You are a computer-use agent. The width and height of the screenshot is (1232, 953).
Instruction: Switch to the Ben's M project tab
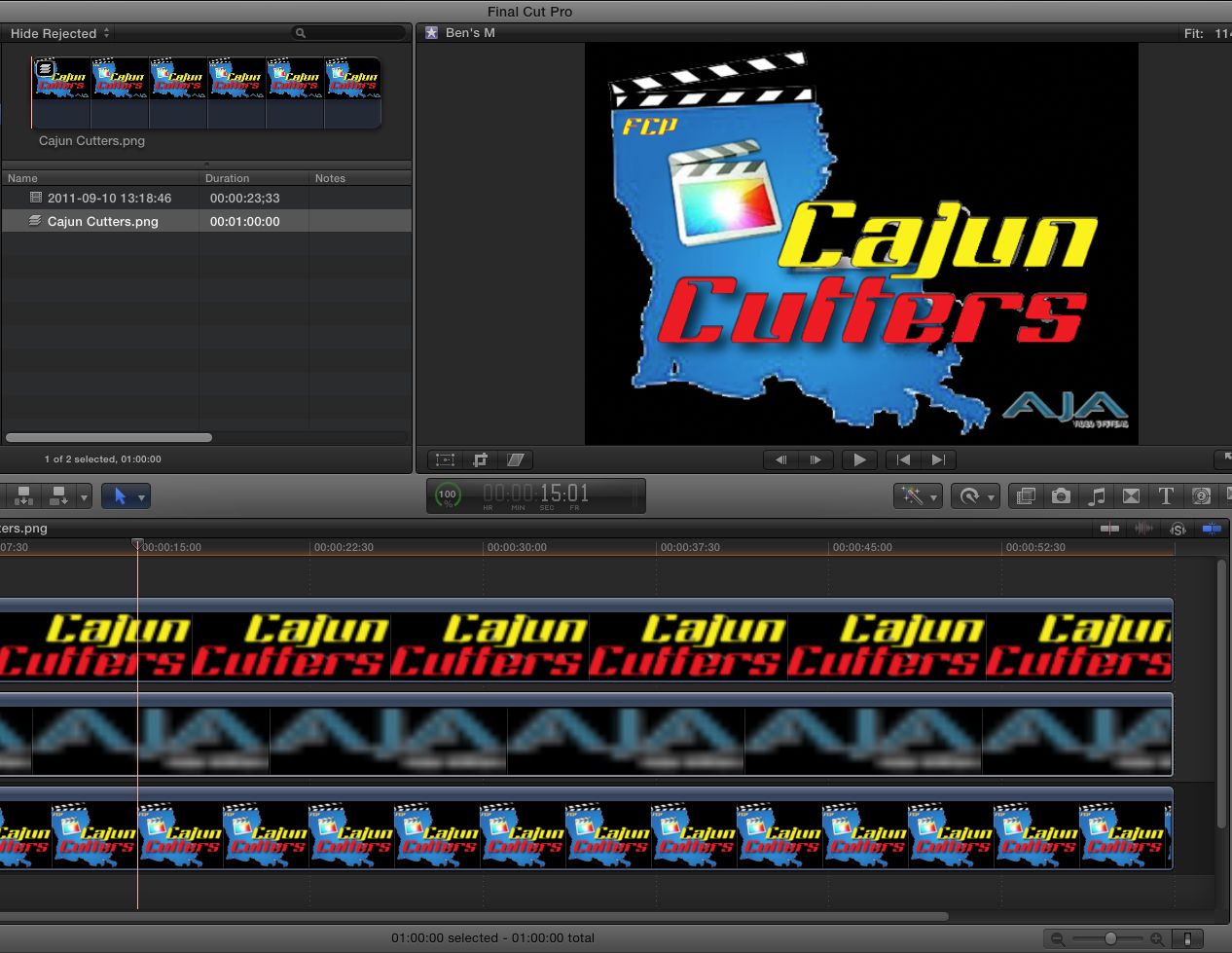465,32
